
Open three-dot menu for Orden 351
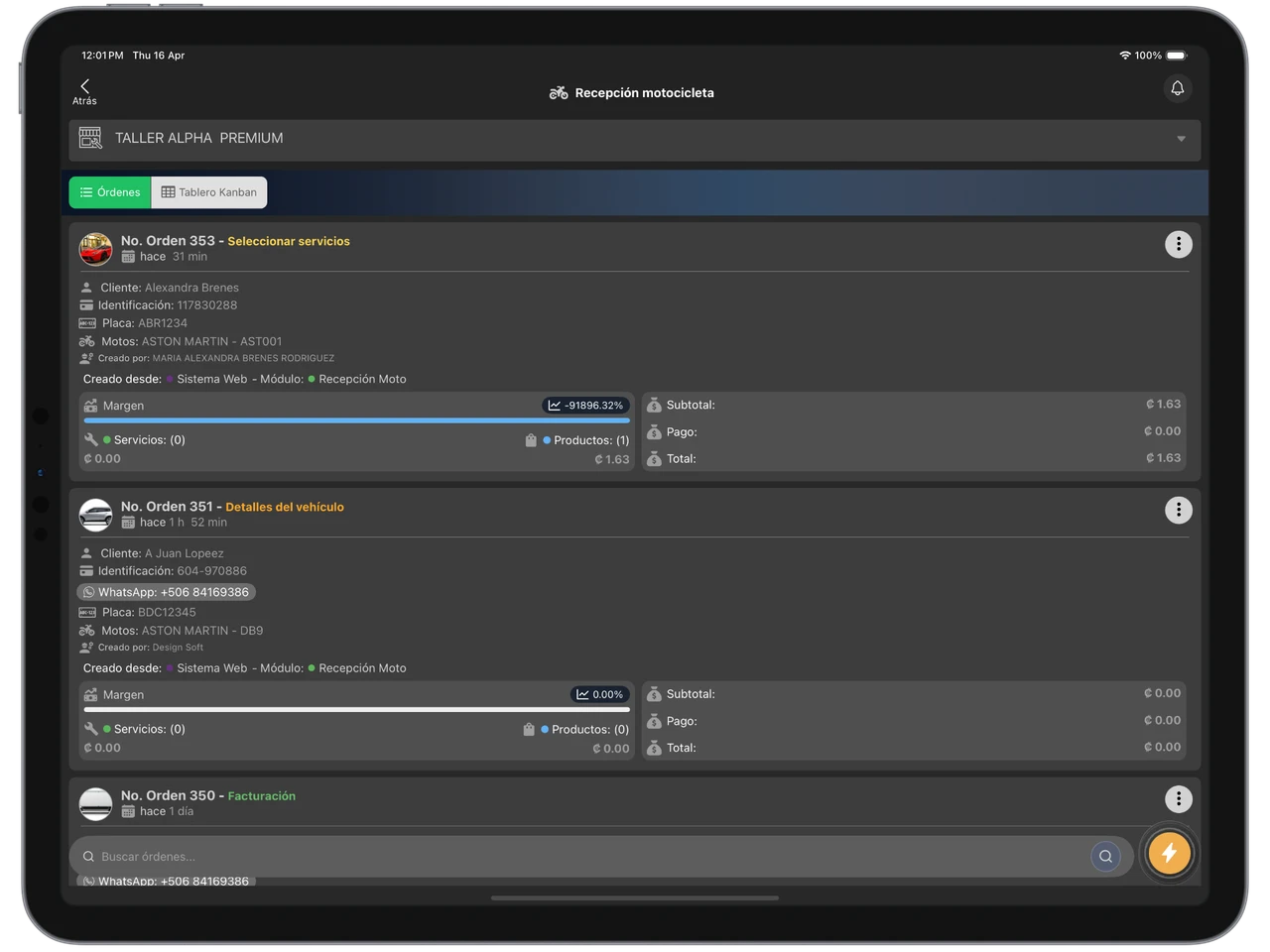coord(1178,510)
